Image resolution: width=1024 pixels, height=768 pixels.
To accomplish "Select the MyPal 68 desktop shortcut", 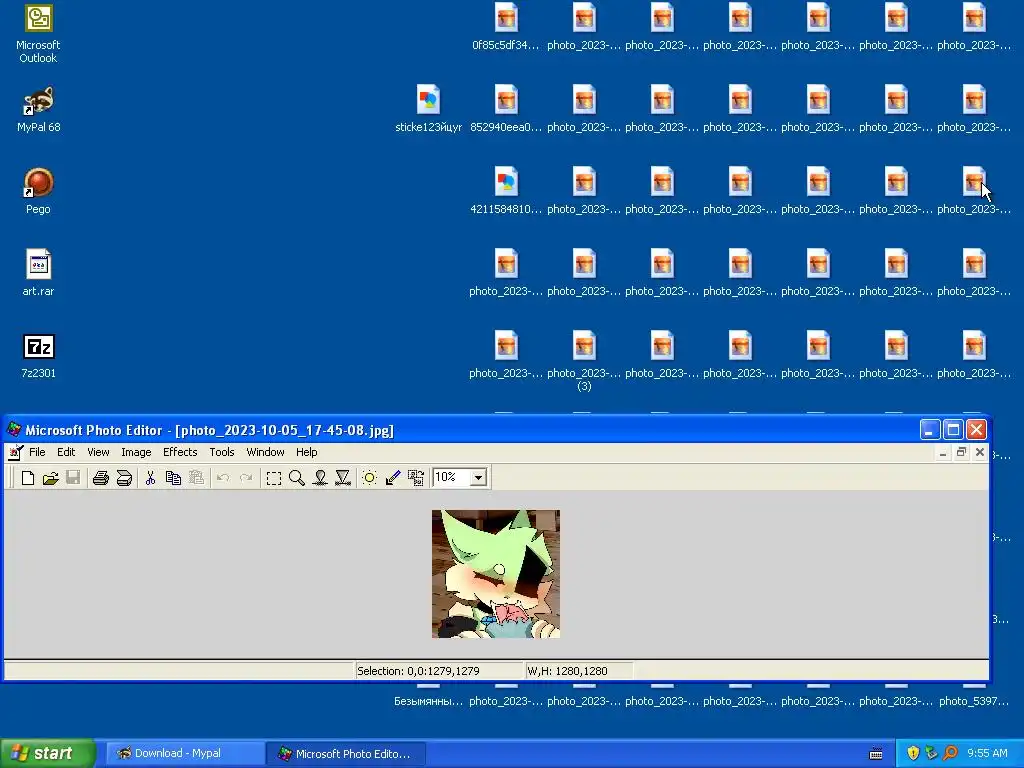I will point(38,110).
